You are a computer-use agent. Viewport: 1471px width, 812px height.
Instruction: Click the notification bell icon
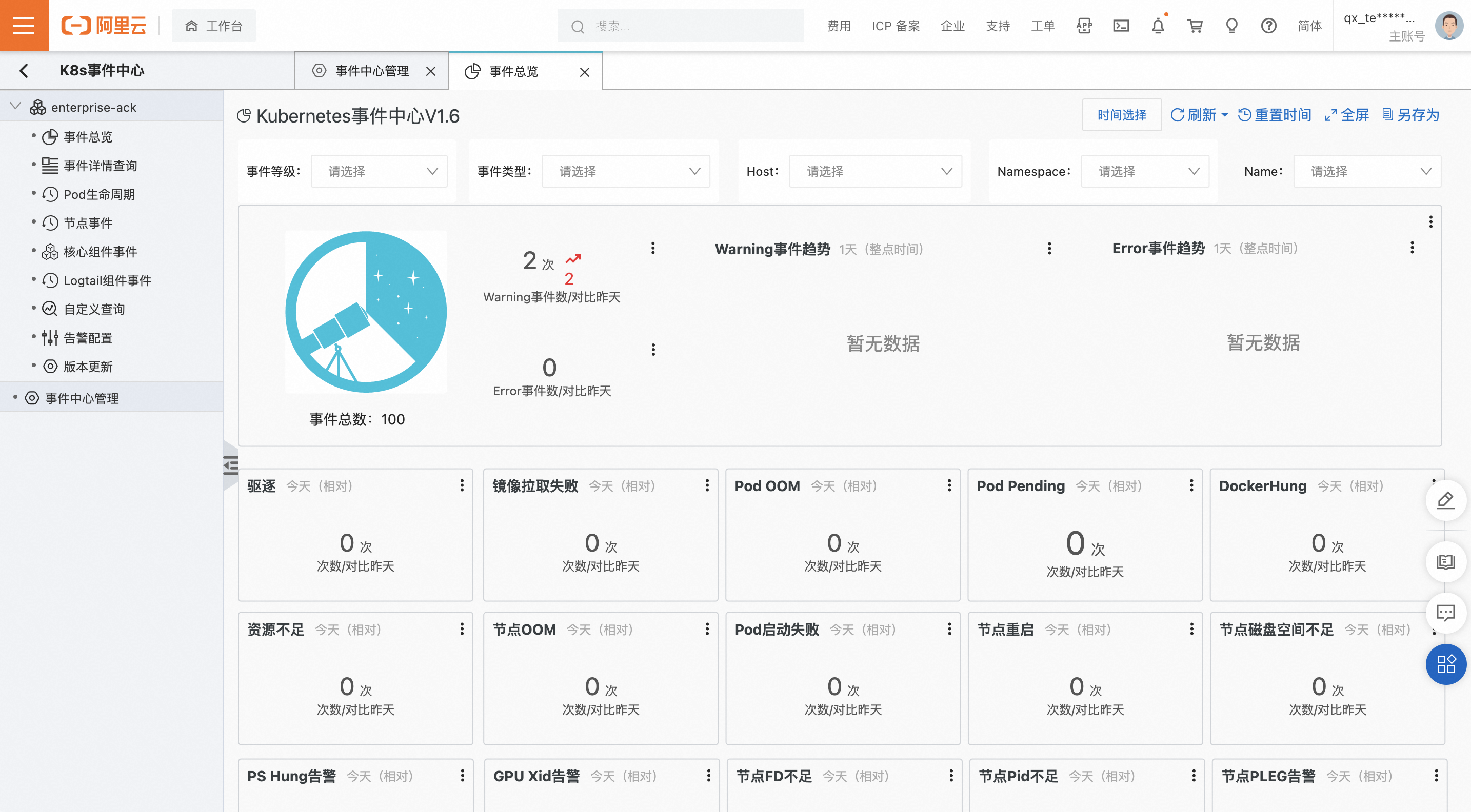point(1158,26)
